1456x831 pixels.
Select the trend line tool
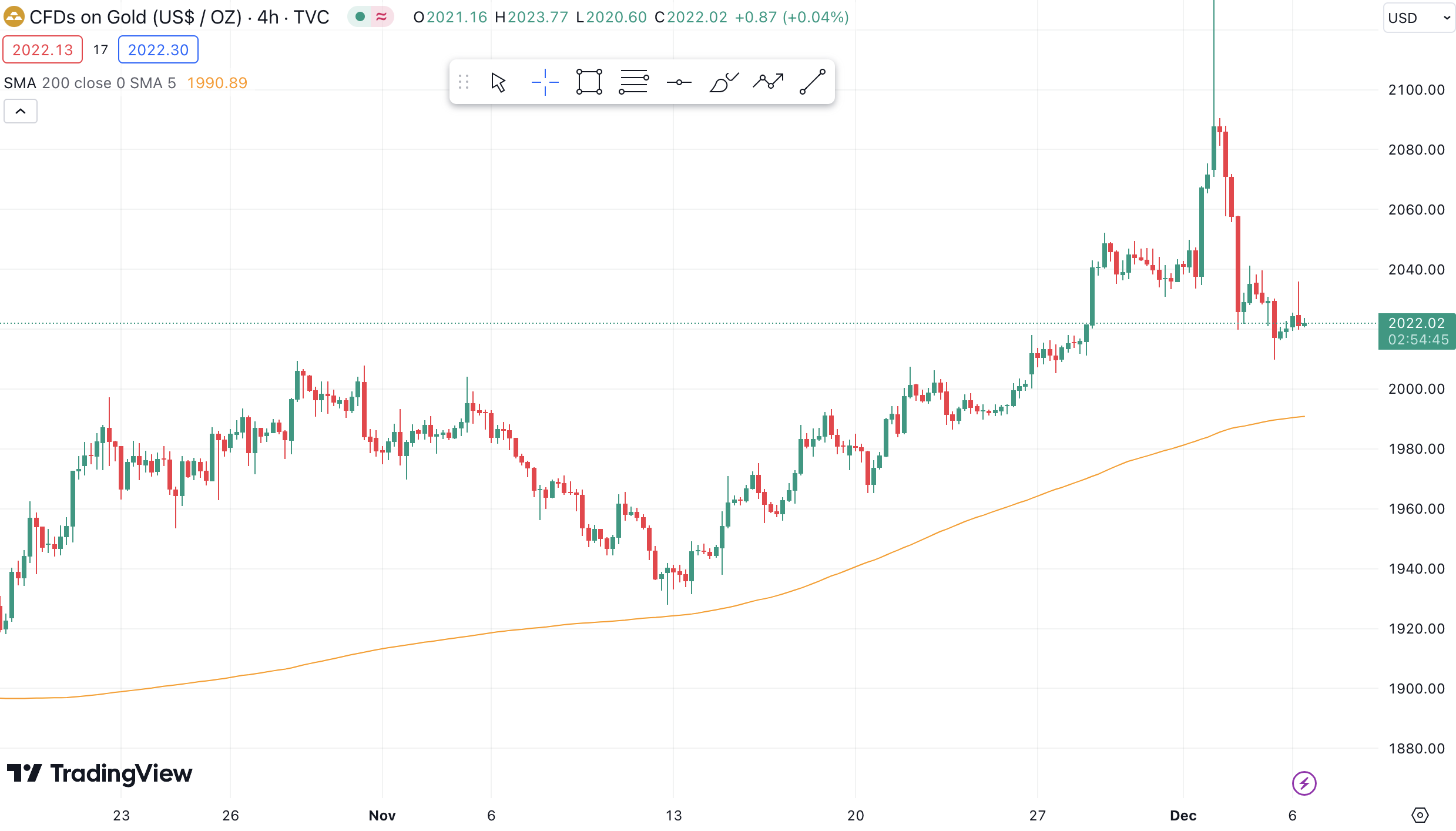click(x=813, y=82)
